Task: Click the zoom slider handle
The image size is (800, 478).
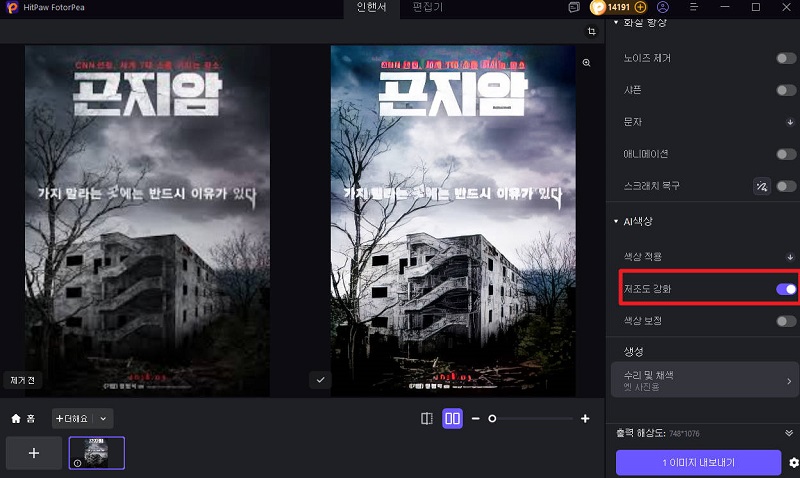Action: click(x=492, y=419)
